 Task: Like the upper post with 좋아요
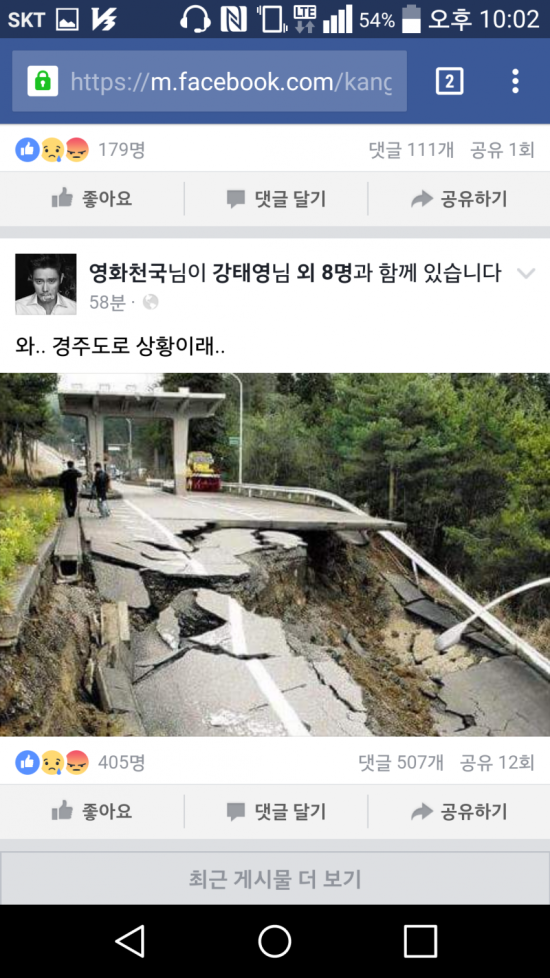(x=92, y=199)
